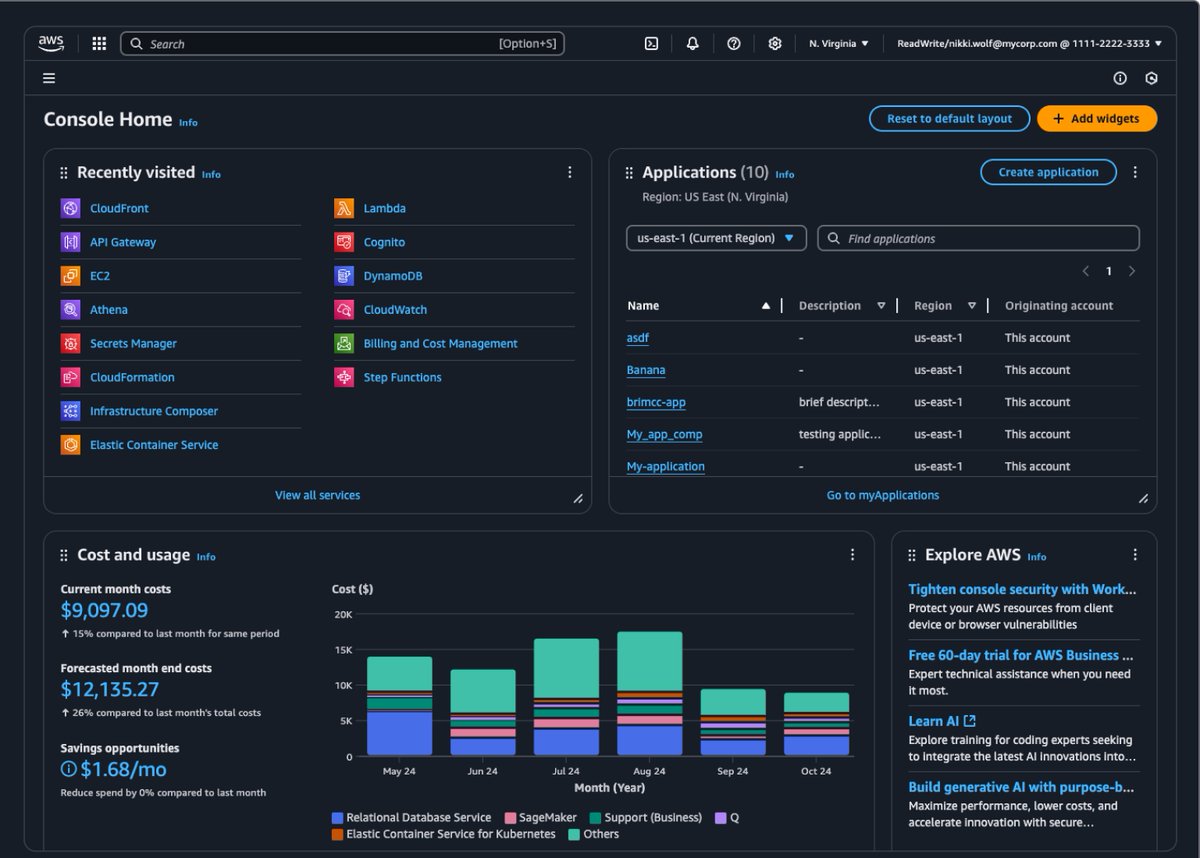The width and height of the screenshot is (1200, 858).
Task: Open the notifications bell icon
Action: 692,43
